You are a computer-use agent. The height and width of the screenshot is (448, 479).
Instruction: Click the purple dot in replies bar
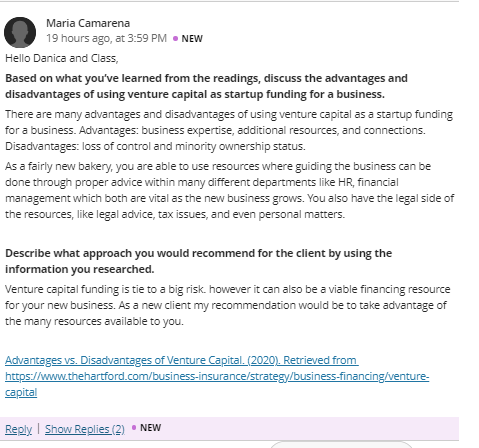[134, 427]
